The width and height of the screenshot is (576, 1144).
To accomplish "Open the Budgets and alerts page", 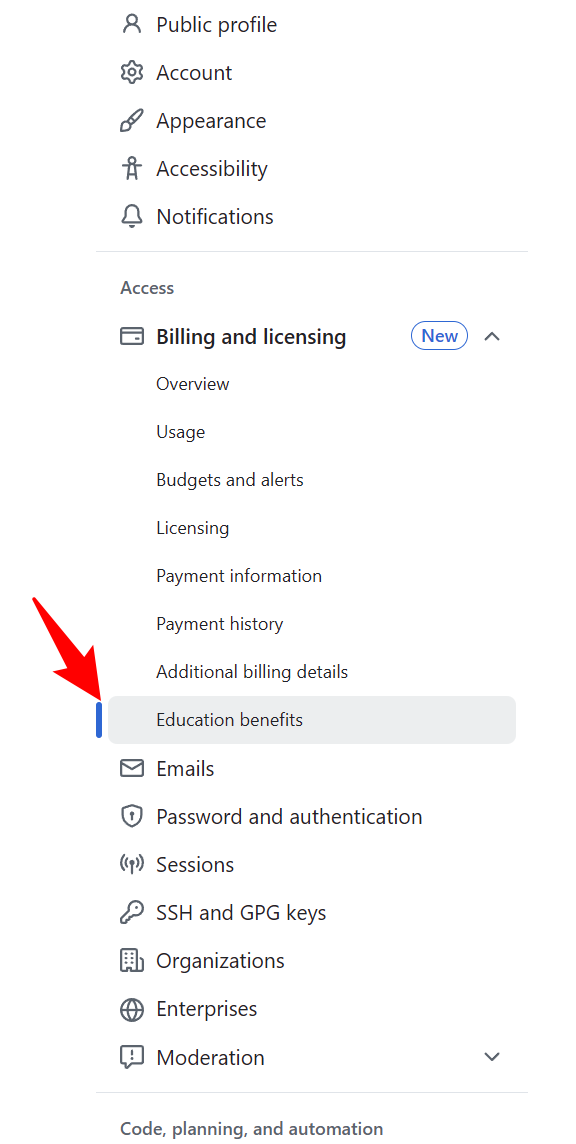I will click(x=230, y=479).
